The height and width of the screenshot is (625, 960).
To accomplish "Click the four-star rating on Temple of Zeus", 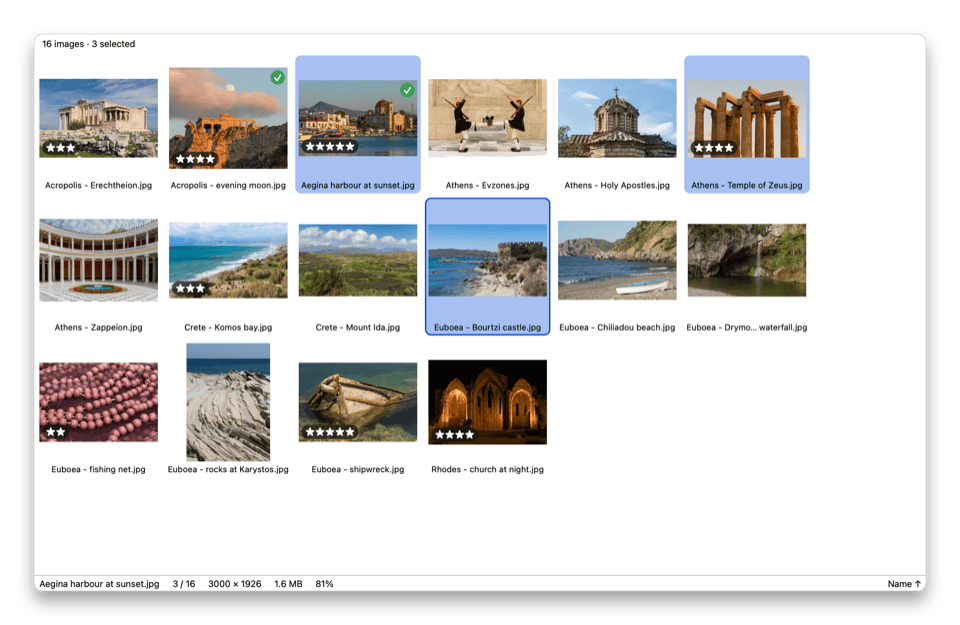I will [714, 148].
